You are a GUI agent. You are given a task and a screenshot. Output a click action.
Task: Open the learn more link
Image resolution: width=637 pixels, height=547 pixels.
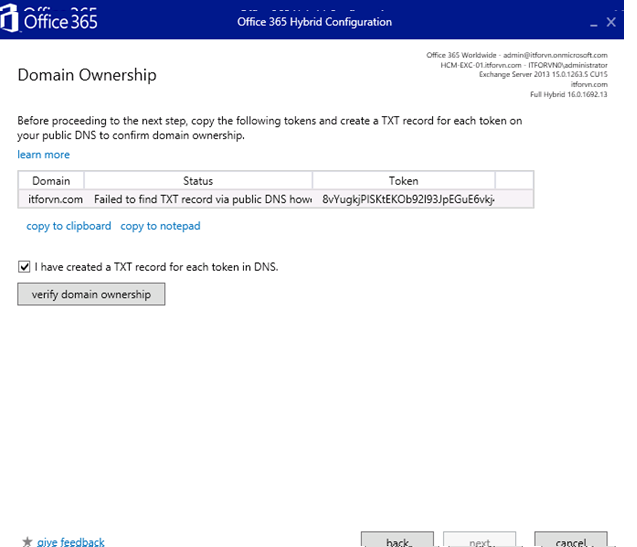(43, 155)
